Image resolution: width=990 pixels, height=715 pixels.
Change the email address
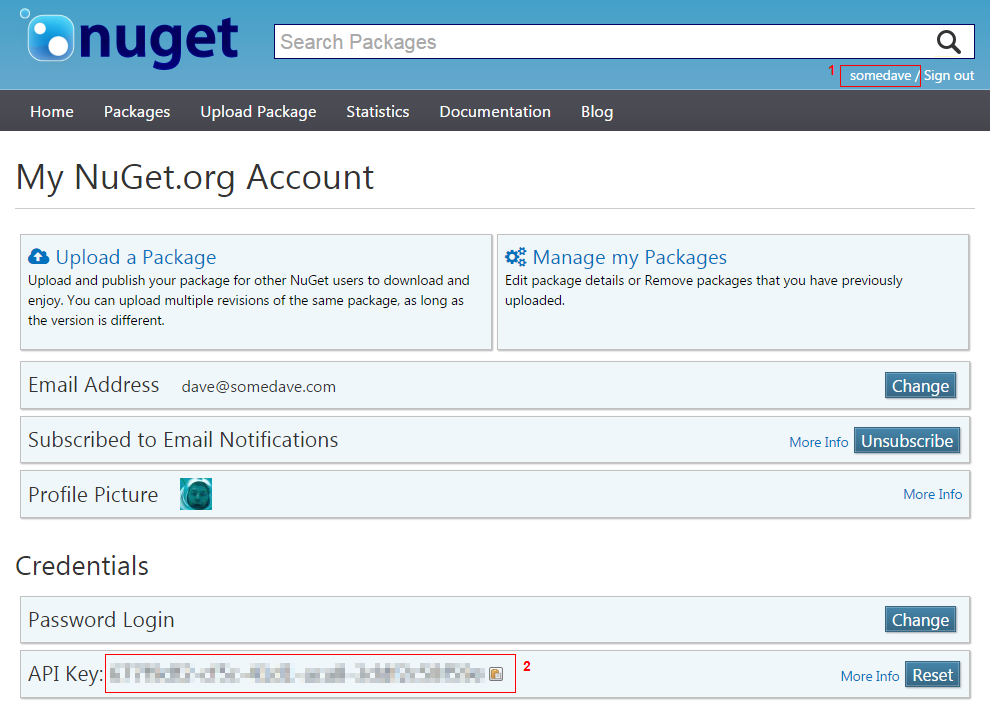[920, 386]
